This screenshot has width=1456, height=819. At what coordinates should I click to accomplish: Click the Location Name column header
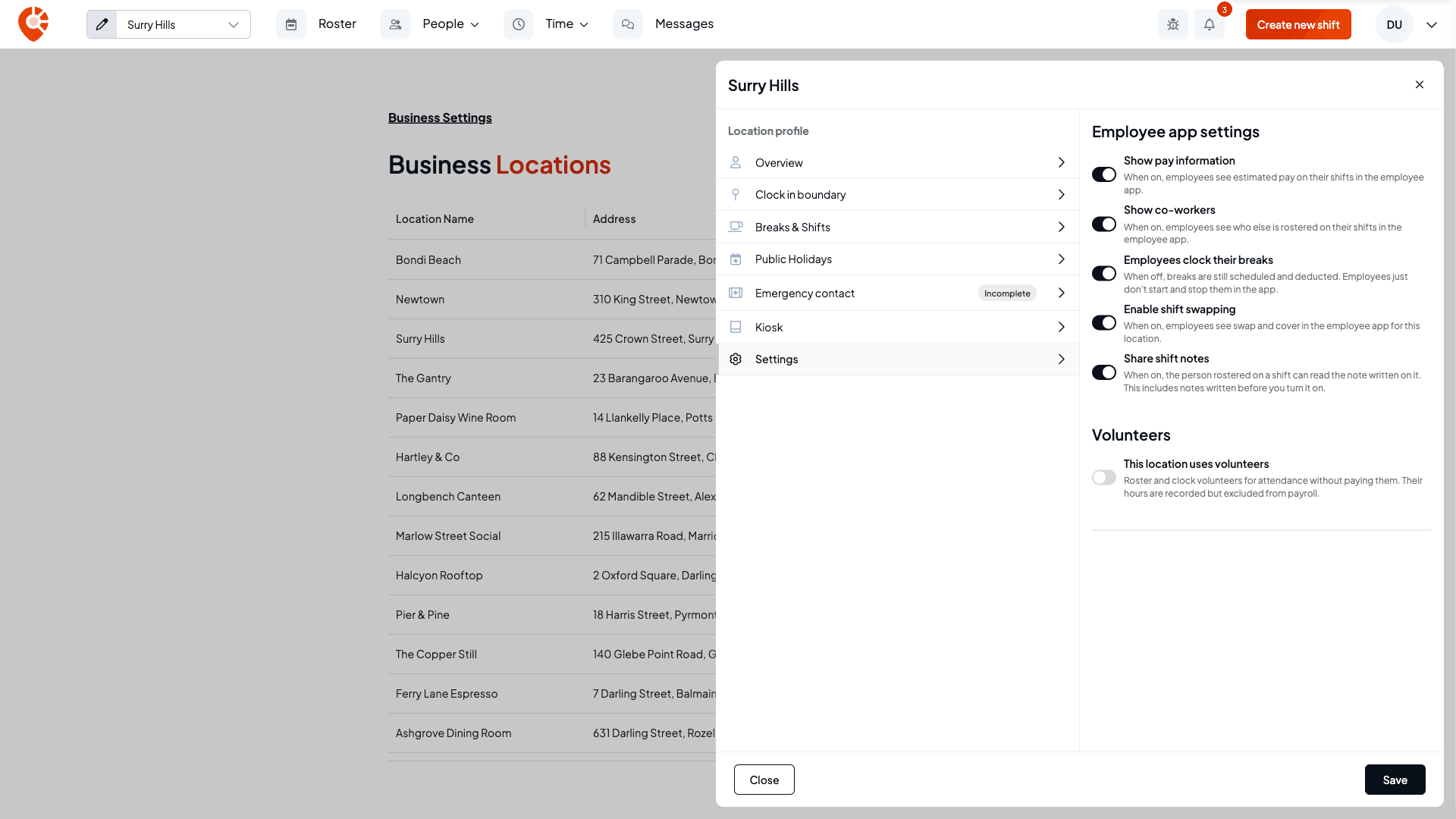435,219
